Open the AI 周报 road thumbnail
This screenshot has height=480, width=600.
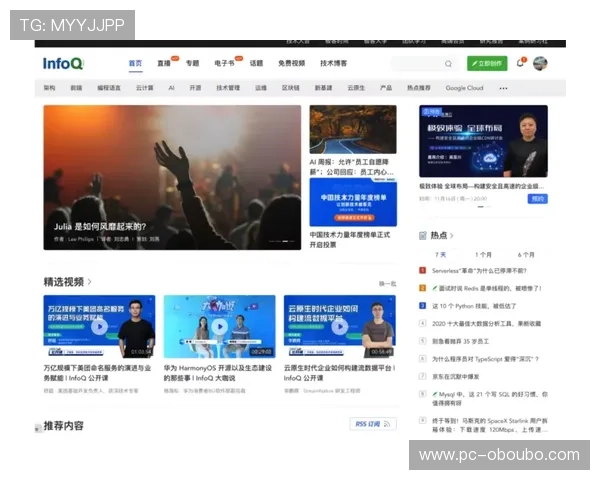pos(353,129)
